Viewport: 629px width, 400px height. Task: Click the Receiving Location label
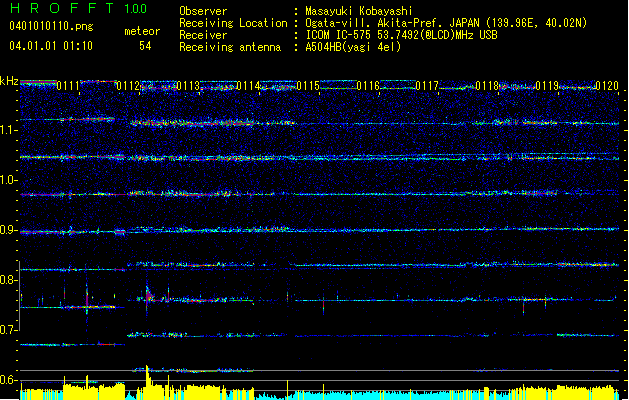[233, 23]
